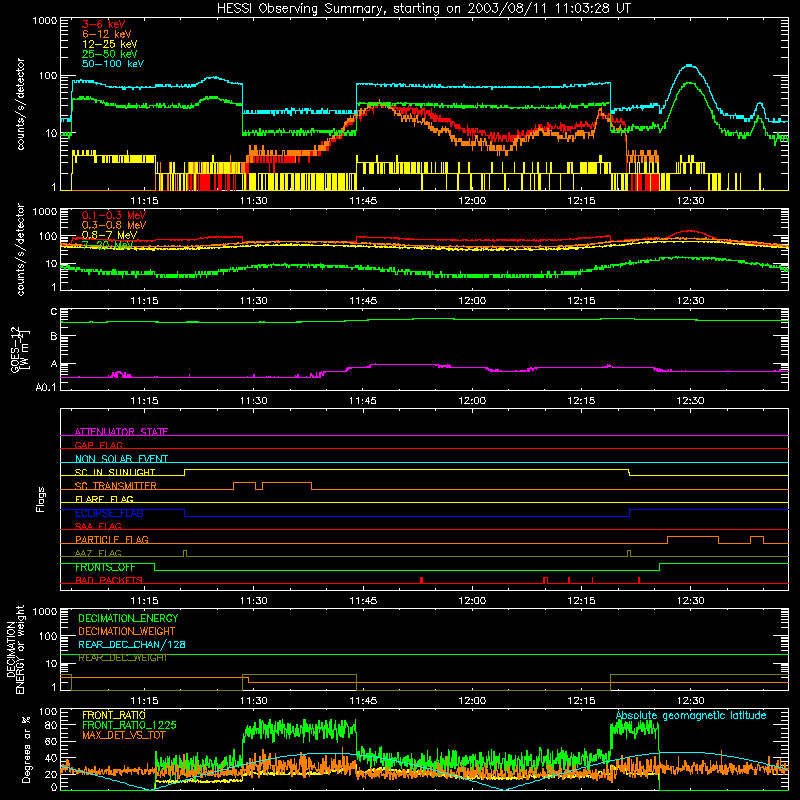Image resolution: width=800 pixels, height=800 pixels.
Task: Click the Degrees or % axis title
Action: (x=26, y=749)
